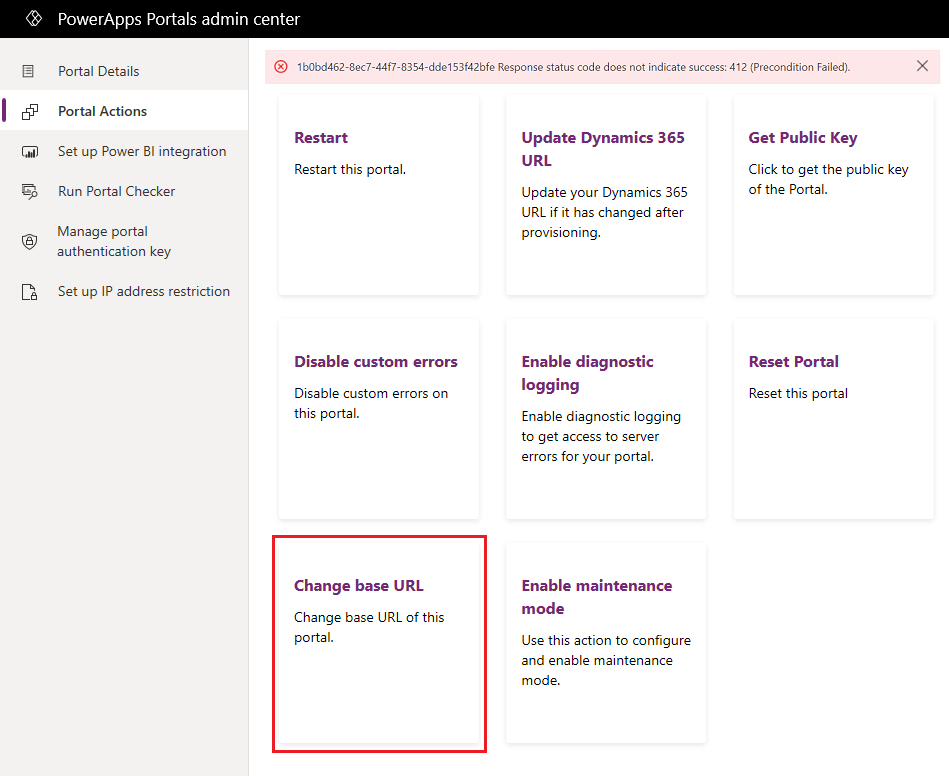Click the Disable custom errors heading
This screenshot has height=776, width=949.
[x=376, y=362]
